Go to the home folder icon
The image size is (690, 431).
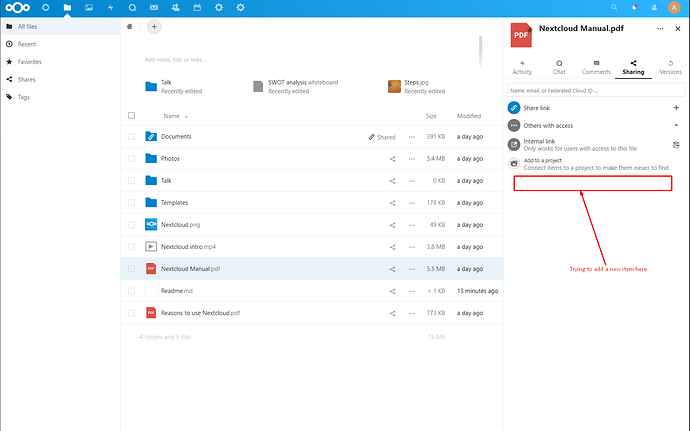[129, 26]
